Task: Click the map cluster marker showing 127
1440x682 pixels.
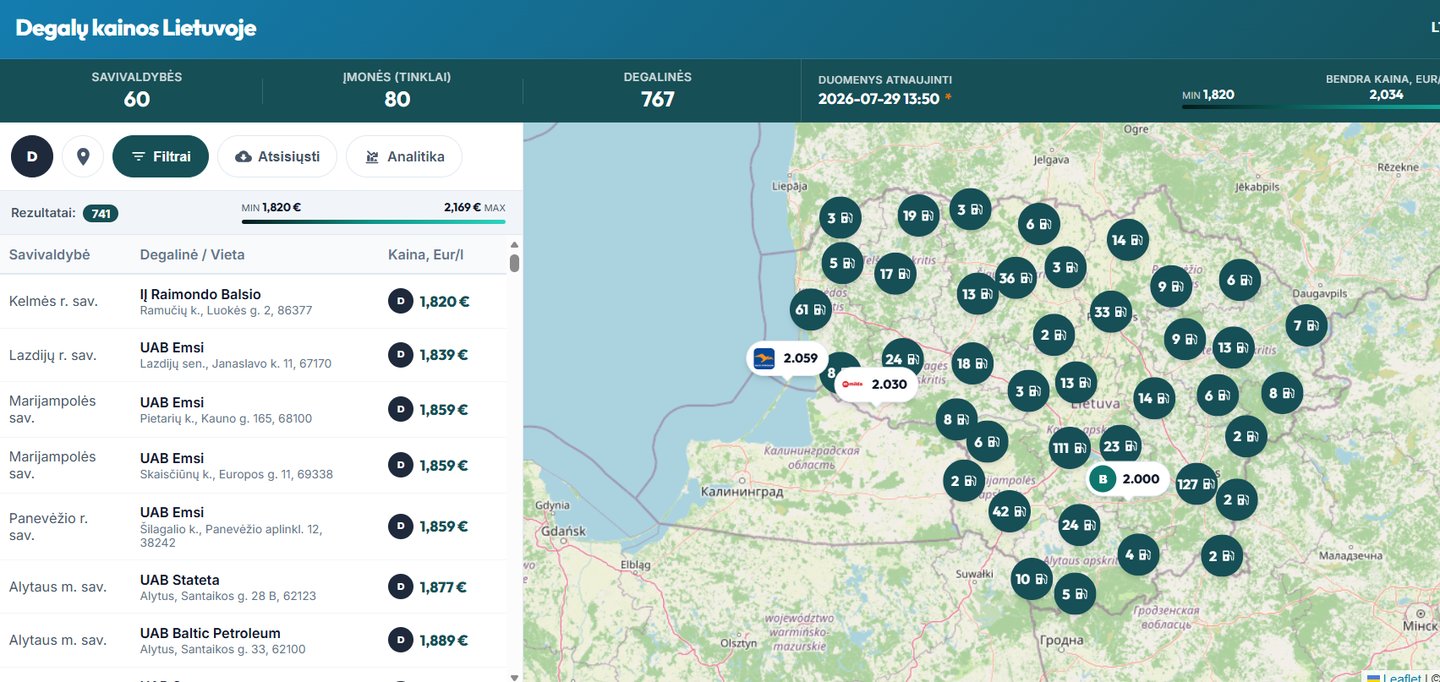Action: [x=1196, y=485]
